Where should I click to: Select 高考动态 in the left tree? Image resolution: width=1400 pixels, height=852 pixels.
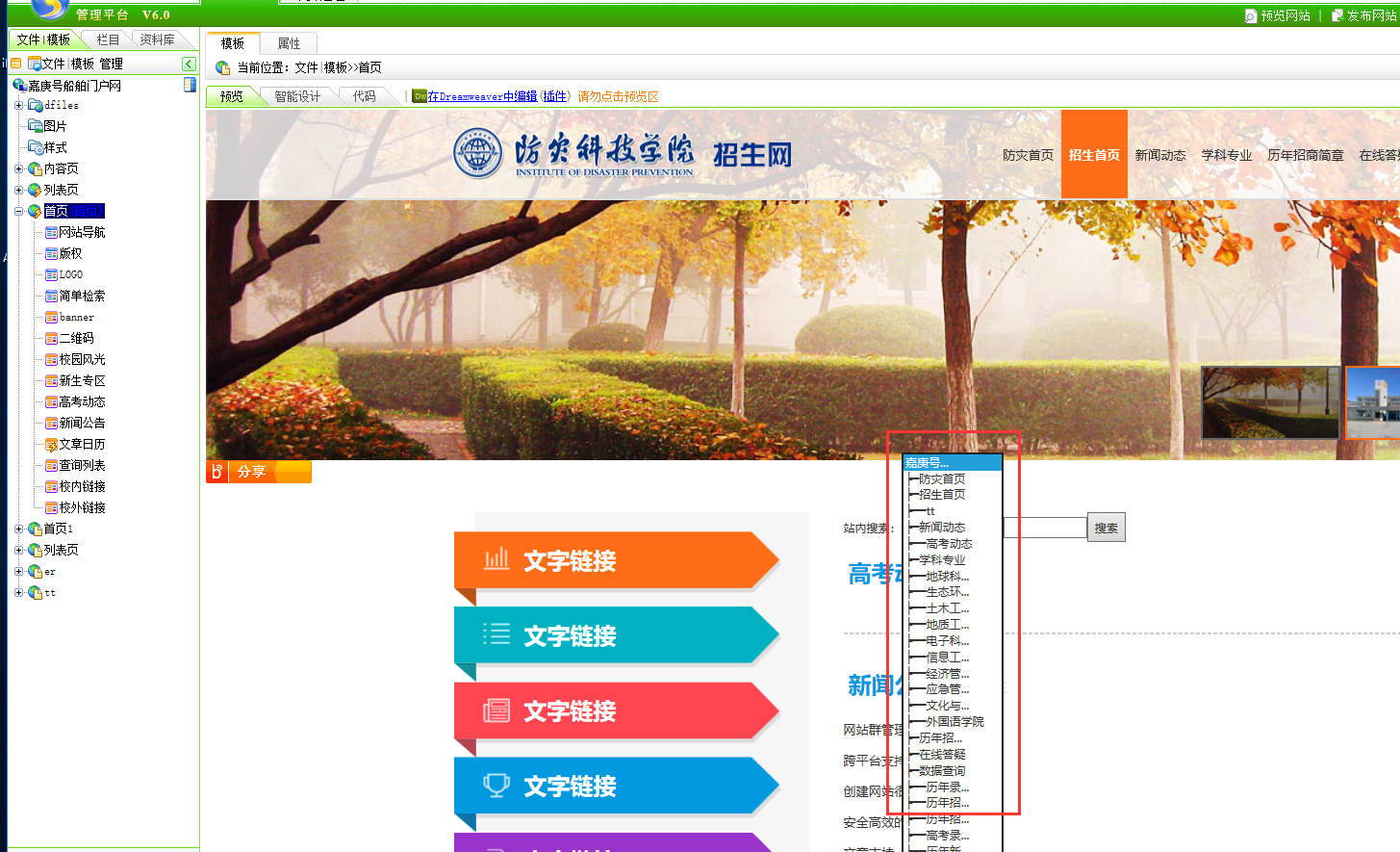point(82,401)
